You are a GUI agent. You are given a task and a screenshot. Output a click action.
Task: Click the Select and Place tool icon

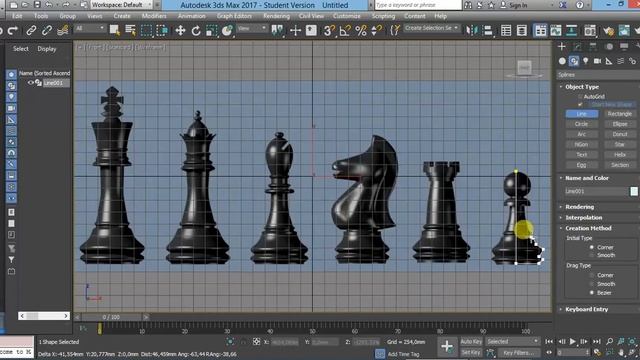click(x=227, y=31)
